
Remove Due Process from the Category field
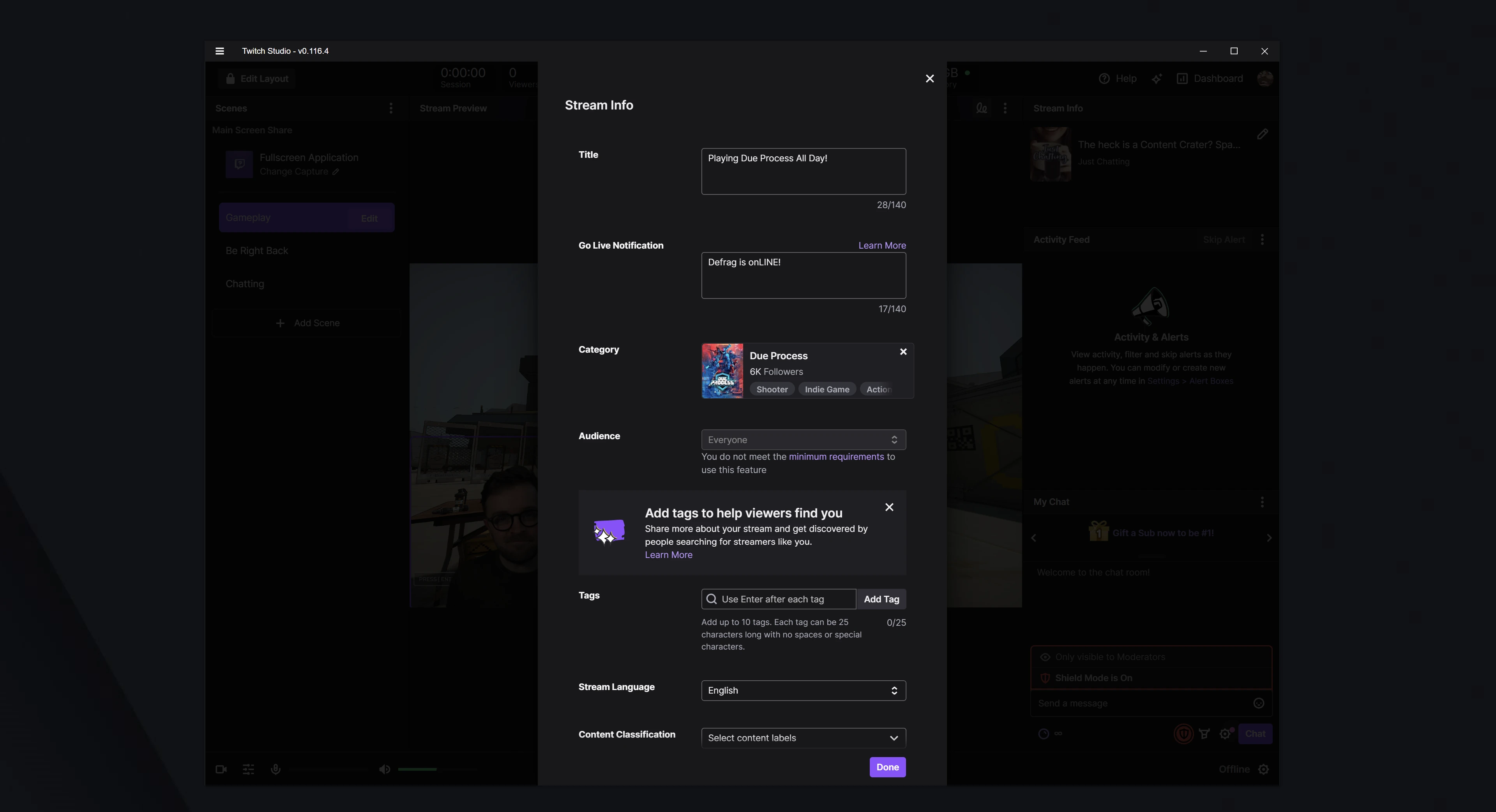(903, 351)
